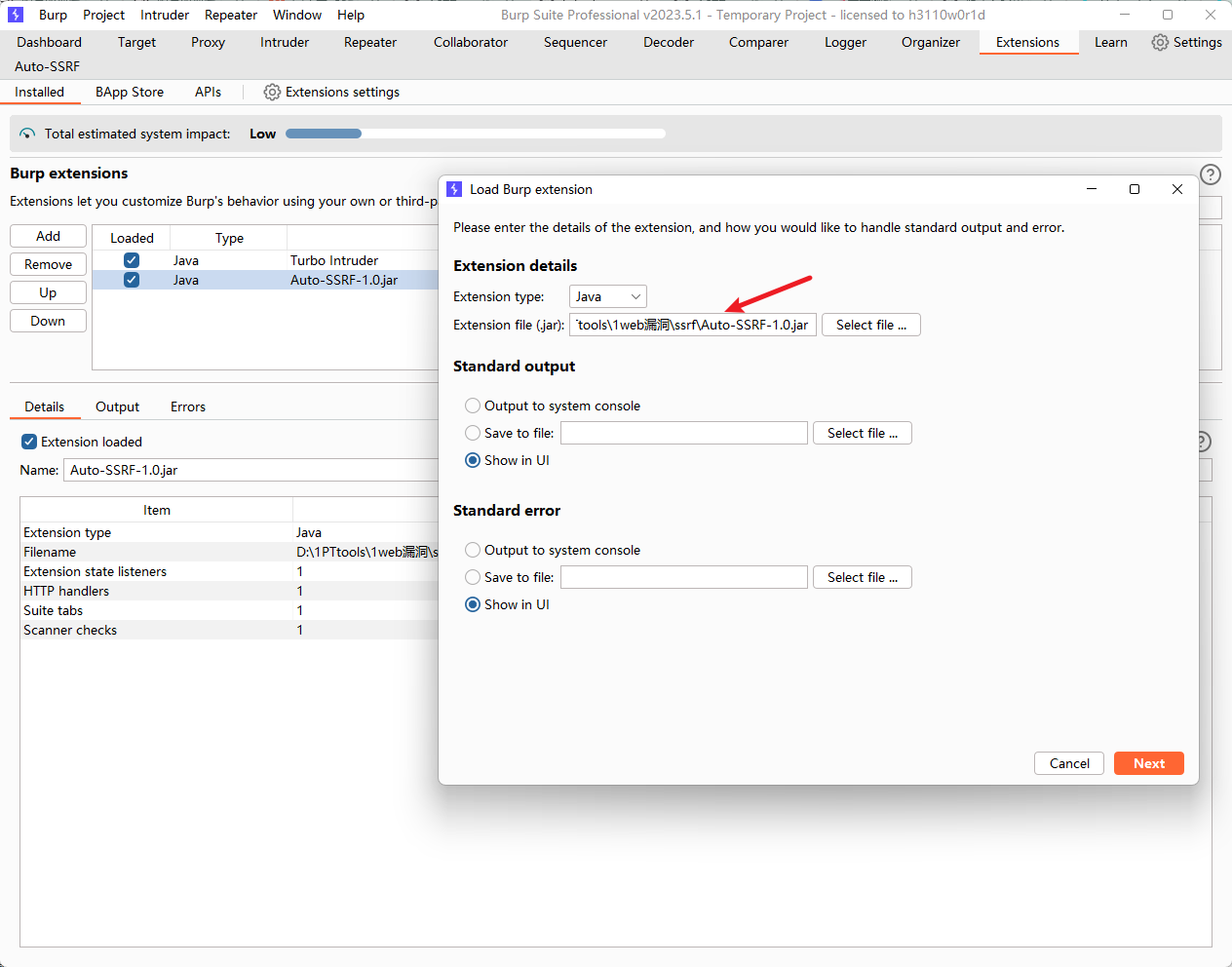Uncheck Loaded box for Turbo Intruder

click(132, 260)
